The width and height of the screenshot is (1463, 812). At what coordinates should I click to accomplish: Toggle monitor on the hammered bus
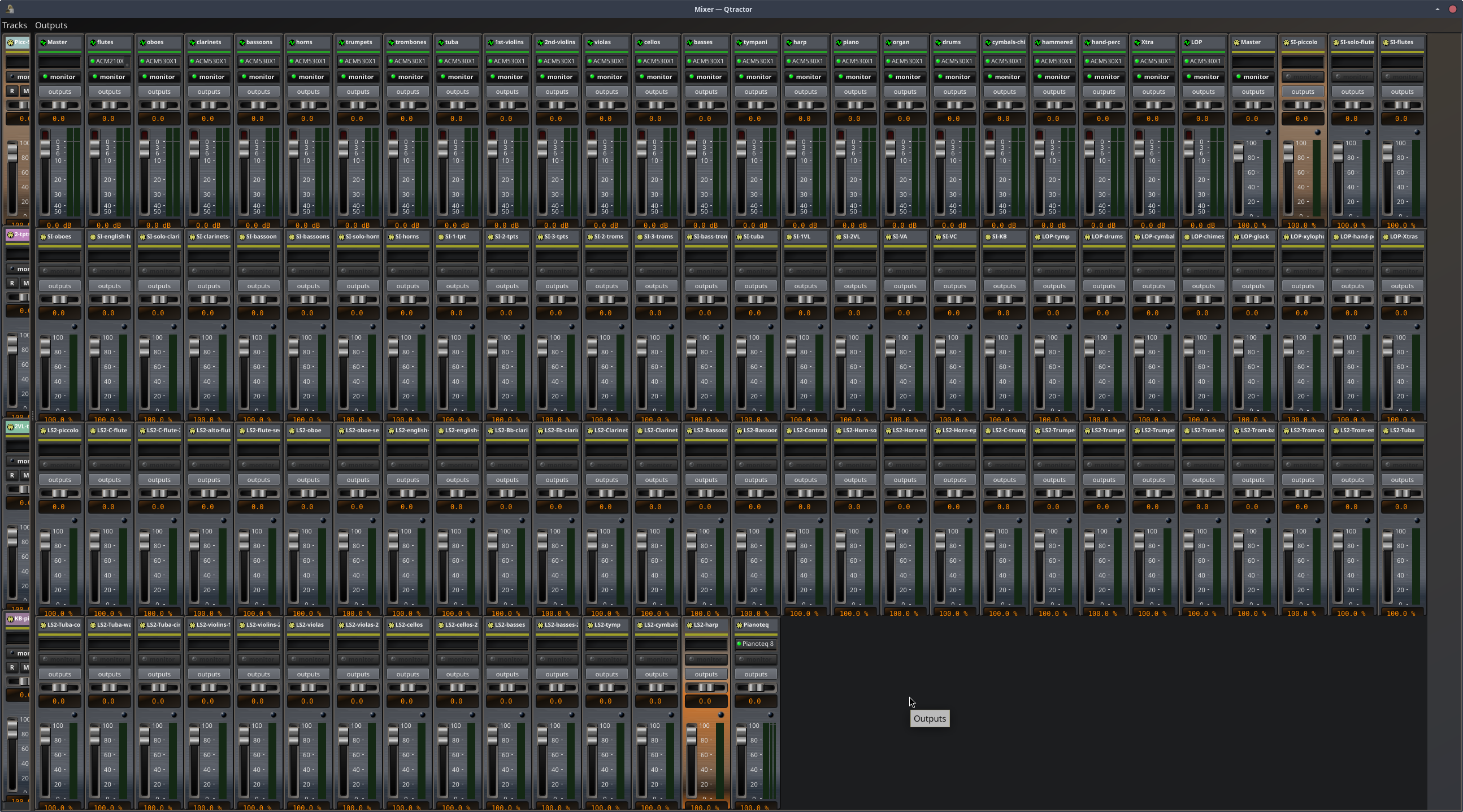pyautogui.click(x=1054, y=77)
